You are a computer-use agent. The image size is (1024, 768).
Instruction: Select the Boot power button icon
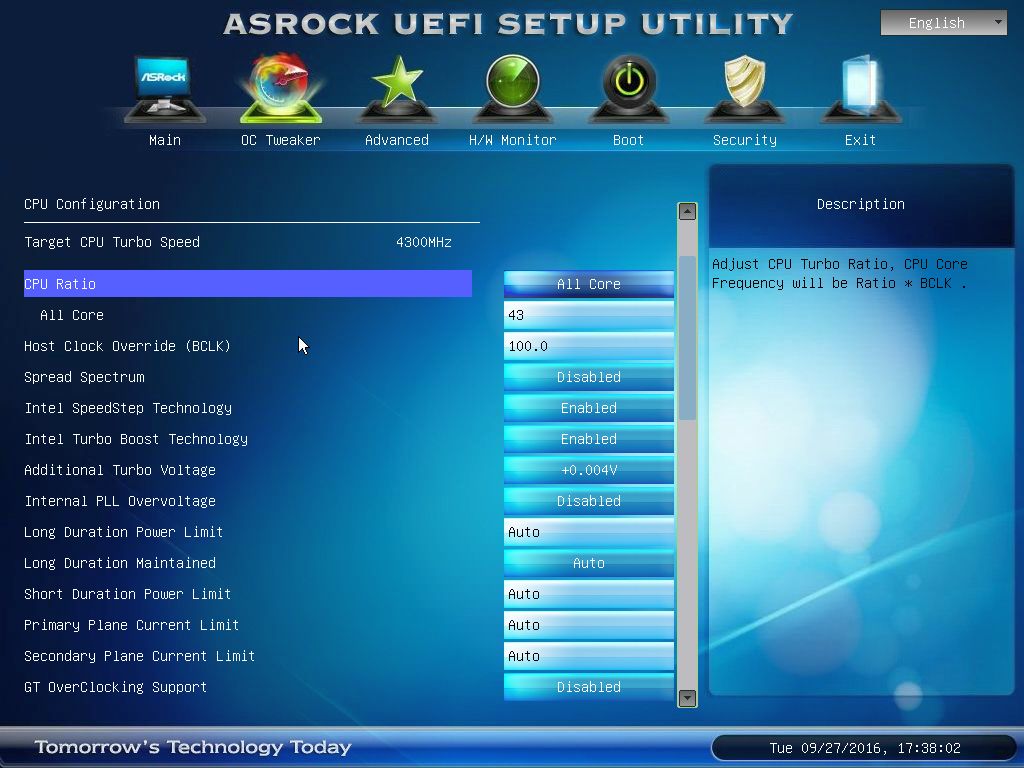(628, 89)
